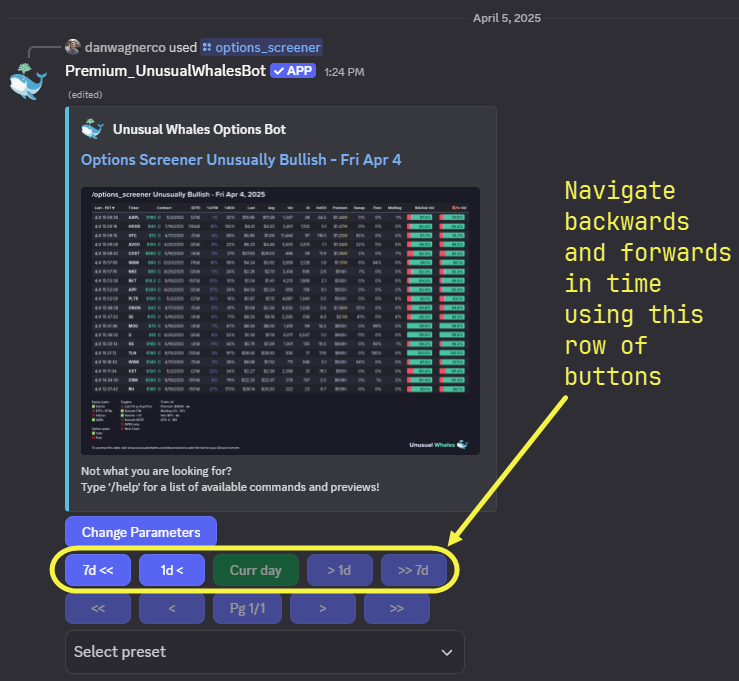The width and height of the screenshot is (739, 681).
Task: Click the Pg 1/1 page indicator
Action: pyautogui.click(x=247, y=608)
